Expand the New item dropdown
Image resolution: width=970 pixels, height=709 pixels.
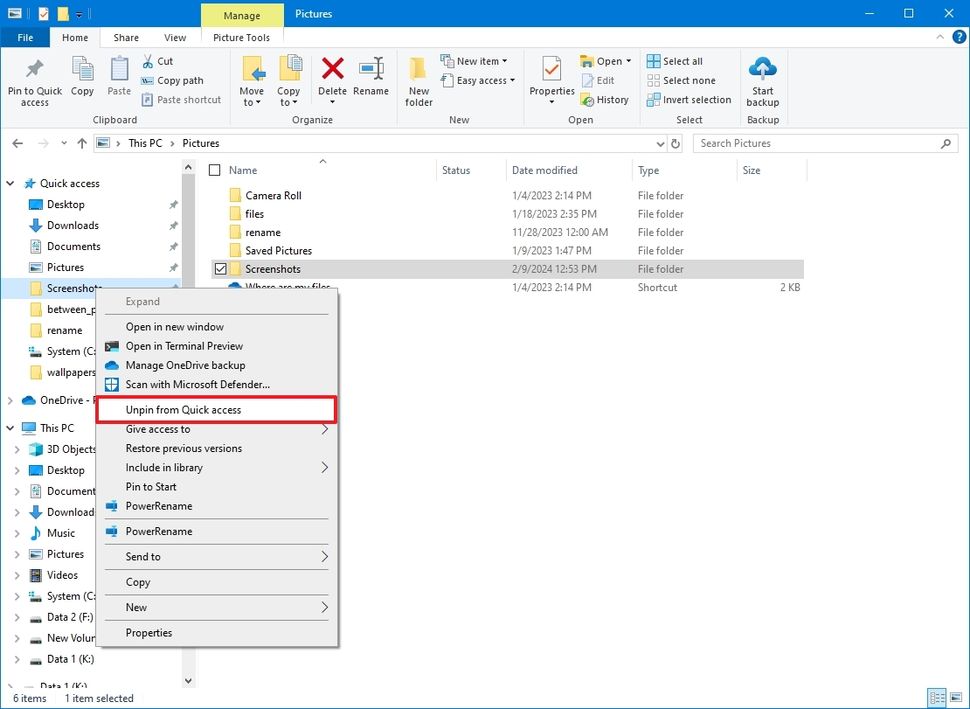(x=478, y=60)
